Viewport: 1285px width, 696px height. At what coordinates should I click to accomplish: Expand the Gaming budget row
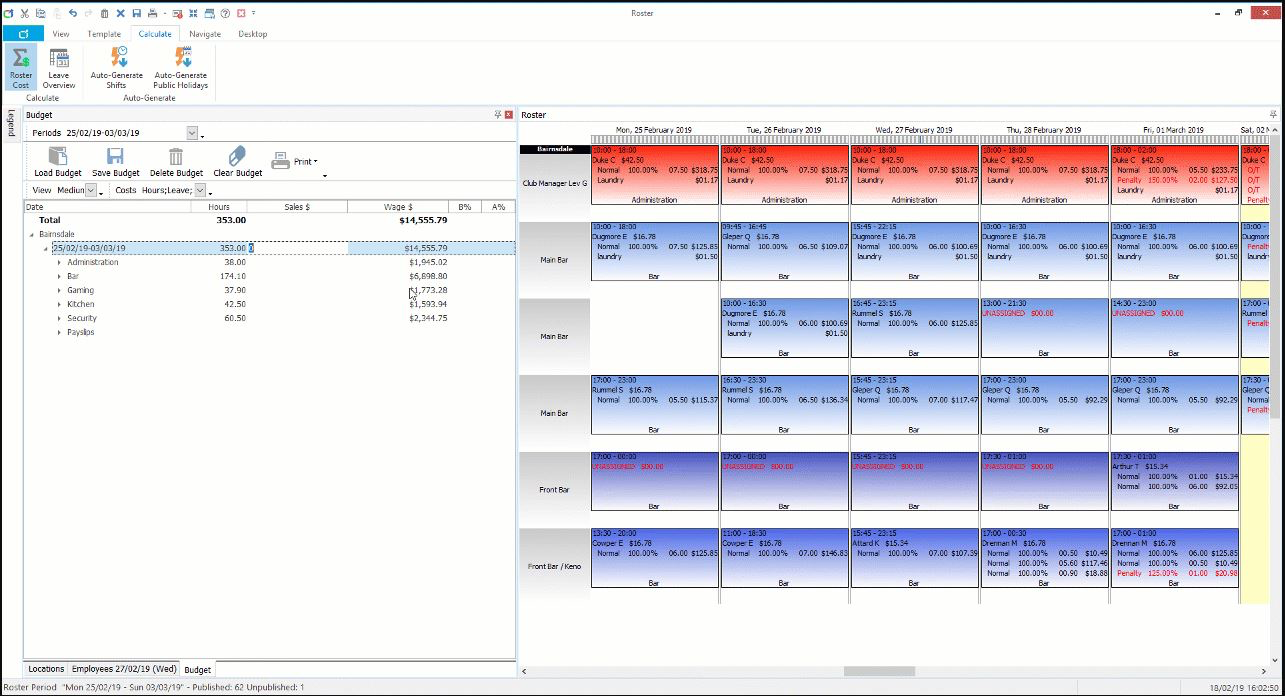(x=60, y=290)
